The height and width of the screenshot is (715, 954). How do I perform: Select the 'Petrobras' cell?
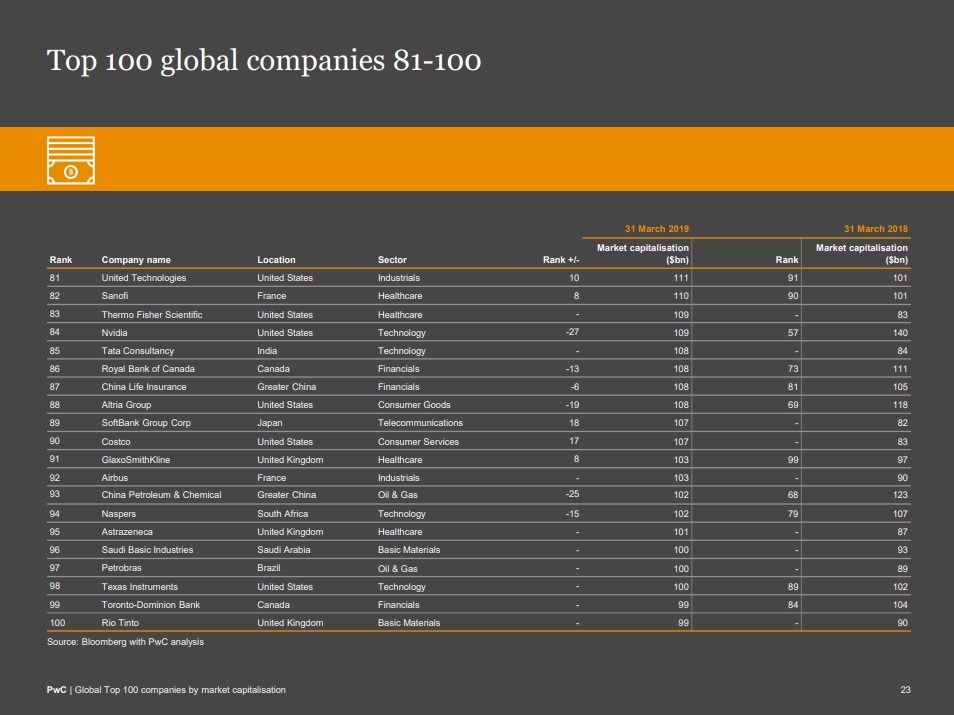121,568
